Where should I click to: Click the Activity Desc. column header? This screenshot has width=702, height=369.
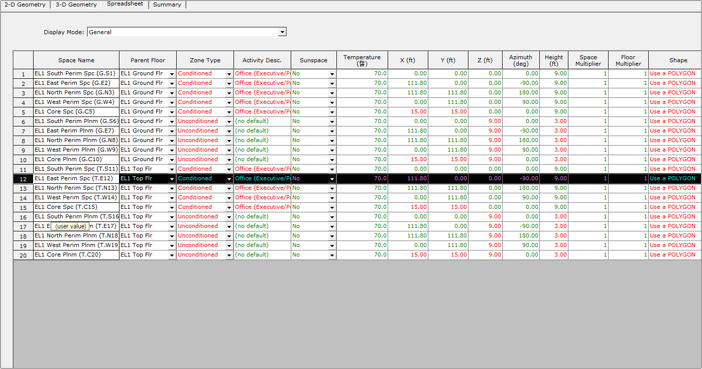coord(262,60)
